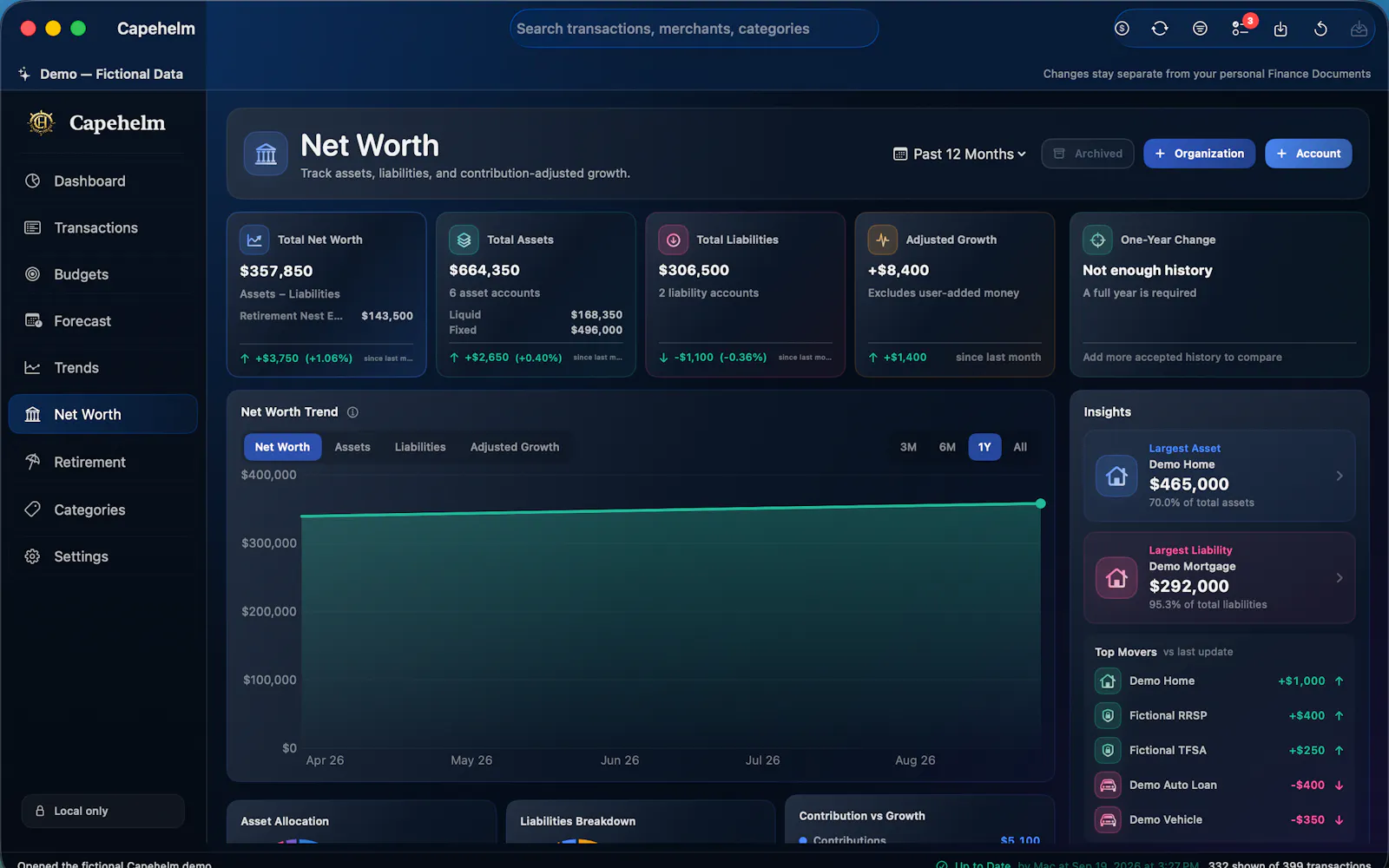Set the chart range to 6M

coord(947,447)
